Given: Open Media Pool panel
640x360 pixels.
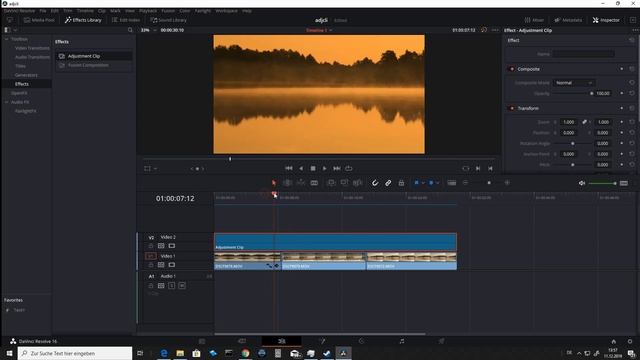Looking at the screenshot, I should (x=39, y=20).
